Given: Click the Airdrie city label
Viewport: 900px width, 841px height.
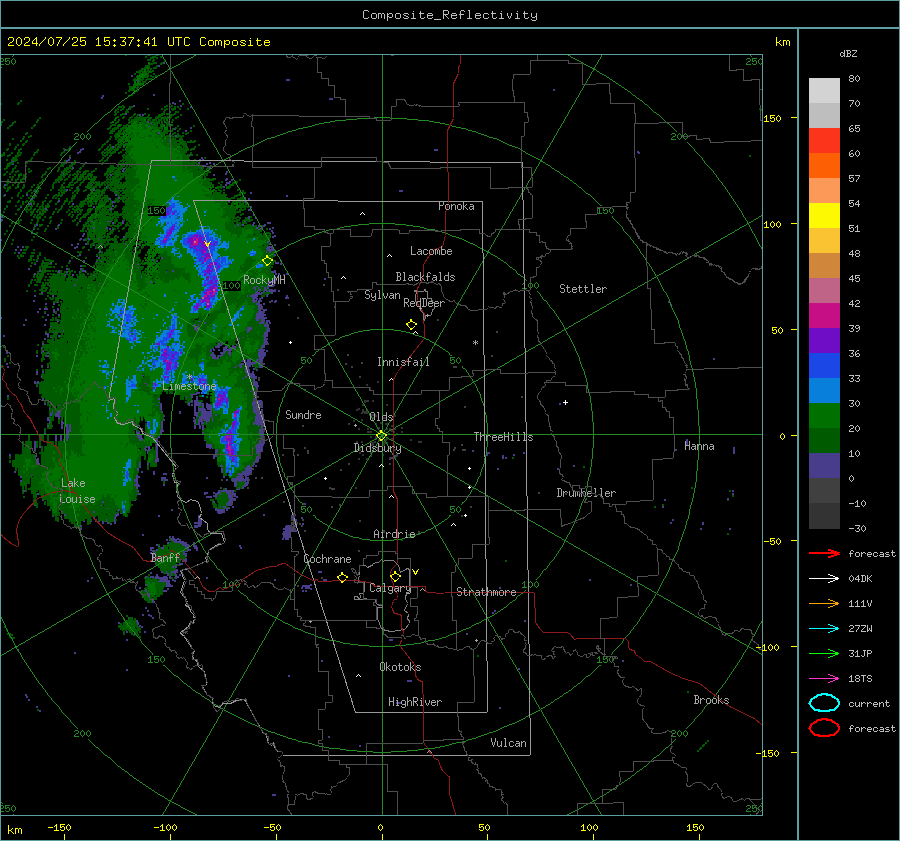Looking at the screenshot, I should pyautogui.click(x=394, y=534).
